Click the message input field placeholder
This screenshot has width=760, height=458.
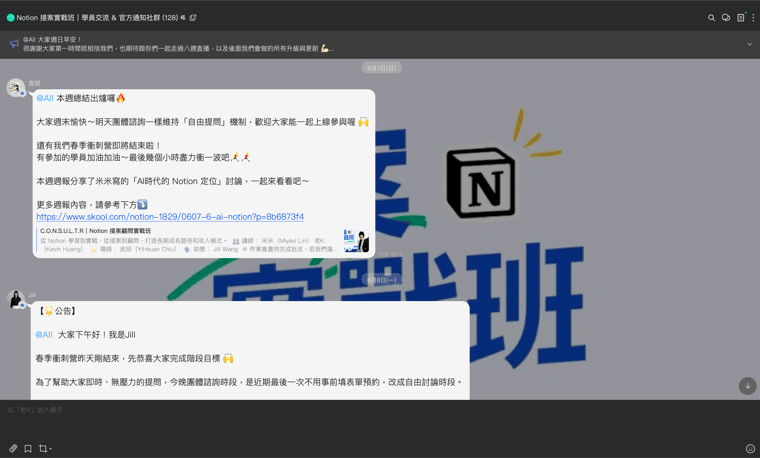coord(35,410)
